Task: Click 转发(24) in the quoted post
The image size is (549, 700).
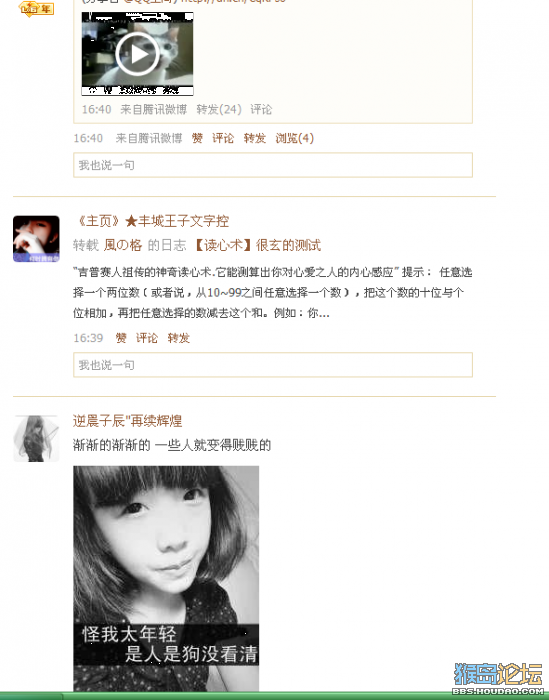Action: [219, 109]
